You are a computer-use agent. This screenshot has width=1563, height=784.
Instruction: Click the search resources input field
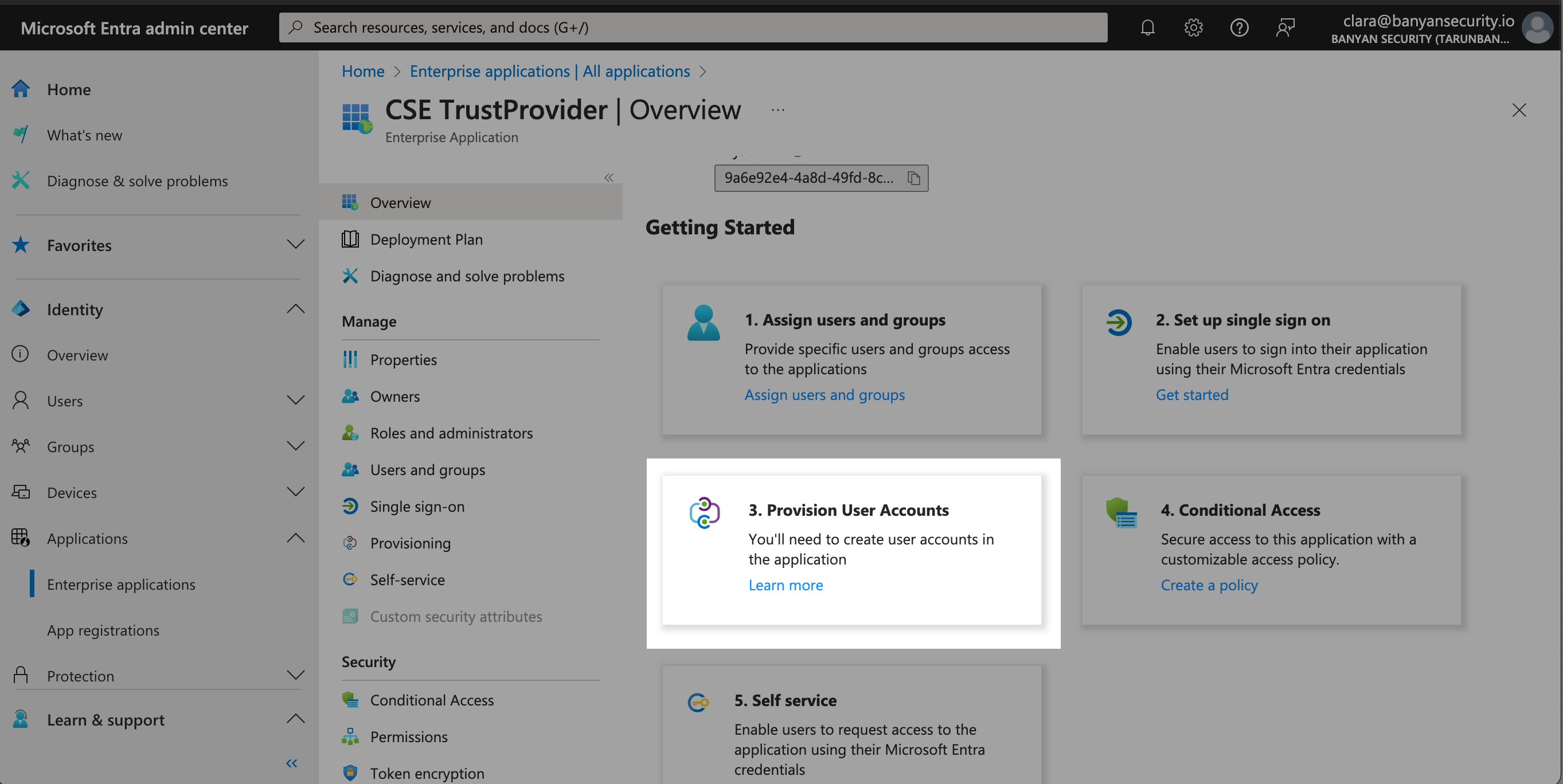[691, 28]
